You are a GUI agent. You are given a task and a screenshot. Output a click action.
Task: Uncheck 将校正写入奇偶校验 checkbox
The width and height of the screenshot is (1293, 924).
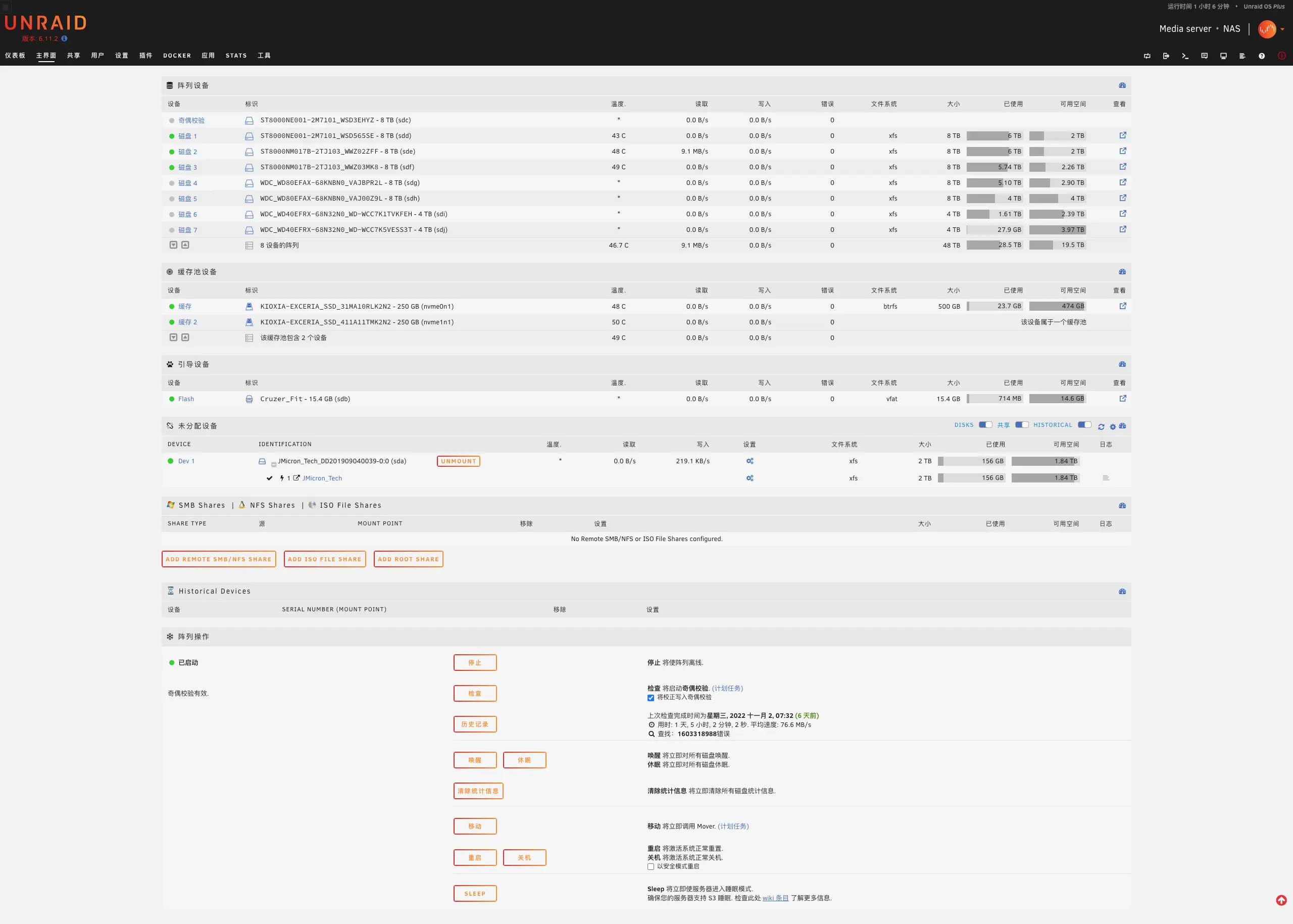point(650,697)
